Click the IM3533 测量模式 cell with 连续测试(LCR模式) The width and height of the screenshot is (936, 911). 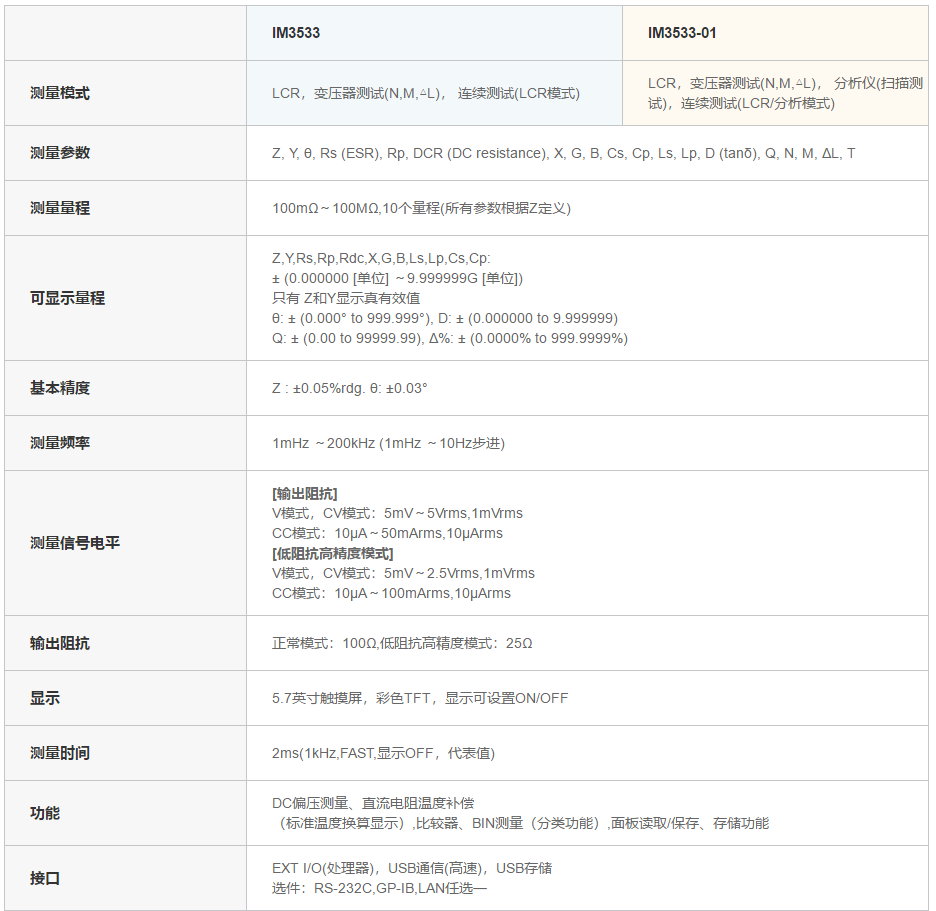coord(426,93)
